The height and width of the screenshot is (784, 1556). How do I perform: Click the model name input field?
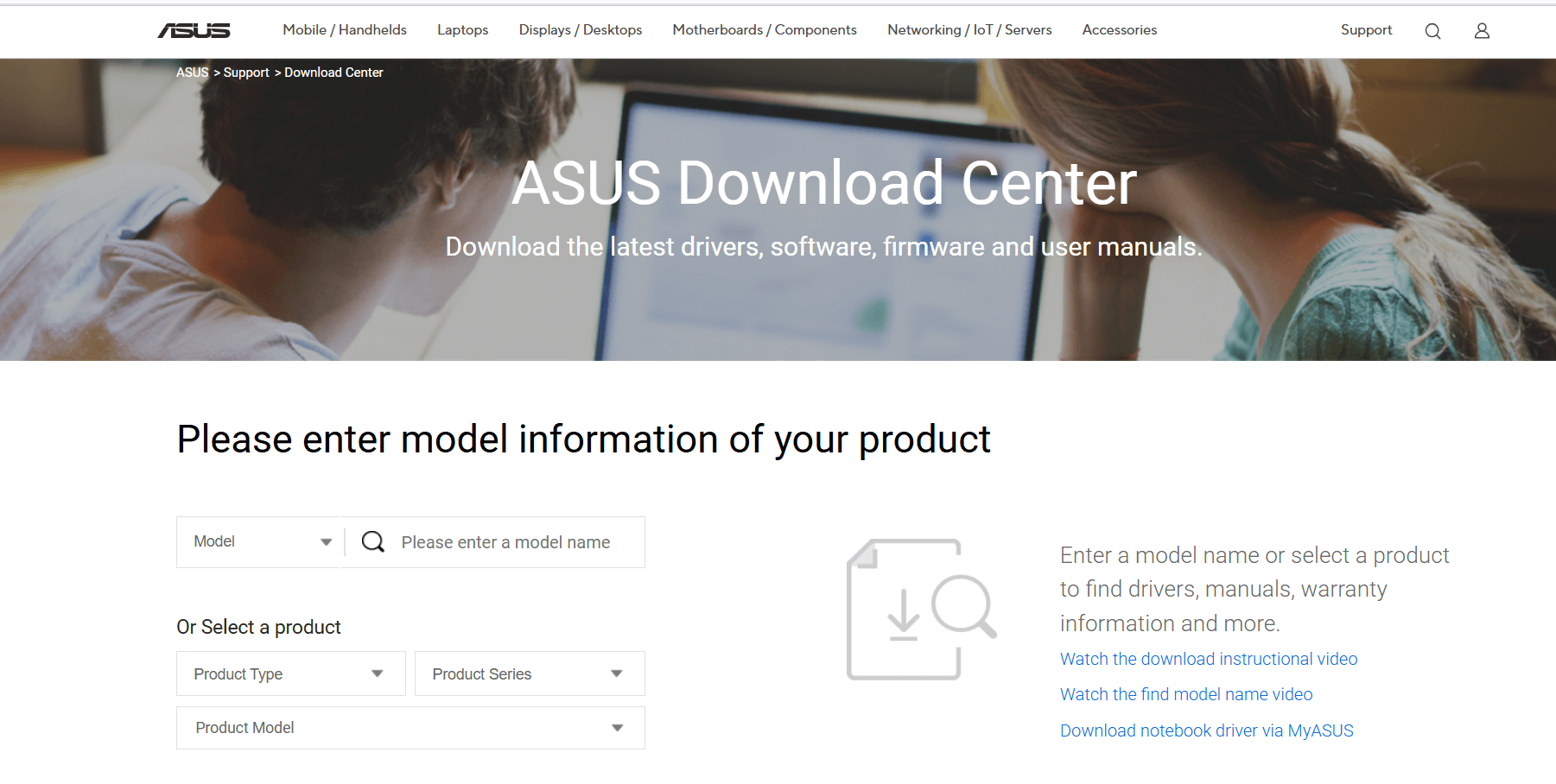(x=505, y=541)
